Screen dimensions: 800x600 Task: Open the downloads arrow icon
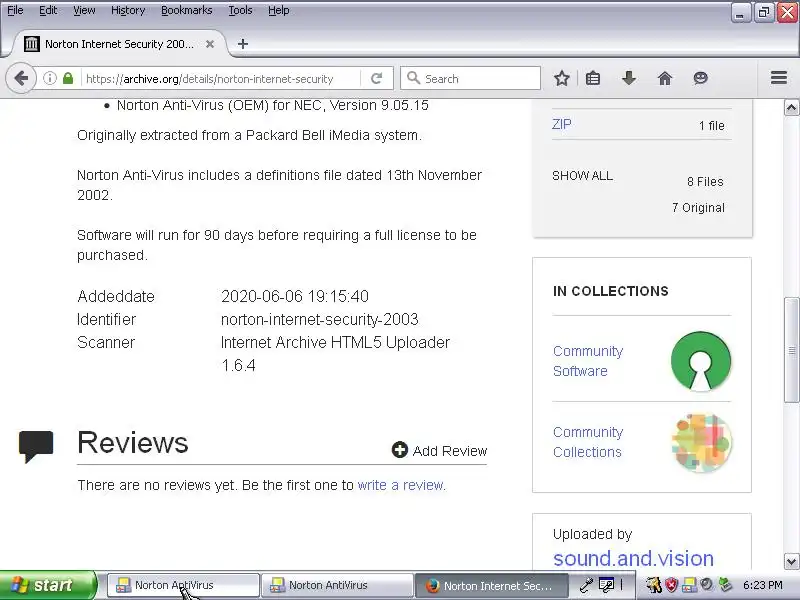click(x=629, y=79)
